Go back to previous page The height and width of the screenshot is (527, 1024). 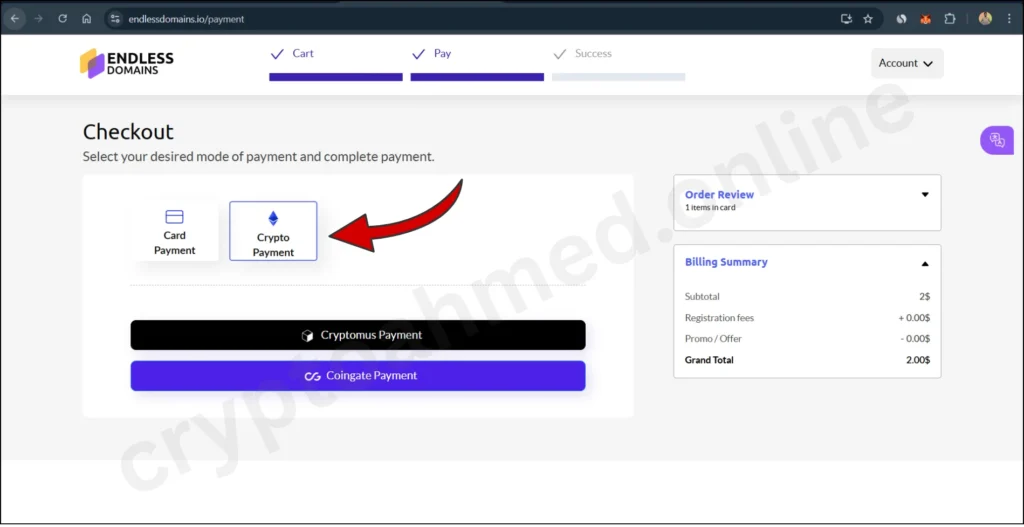(15, 18)
